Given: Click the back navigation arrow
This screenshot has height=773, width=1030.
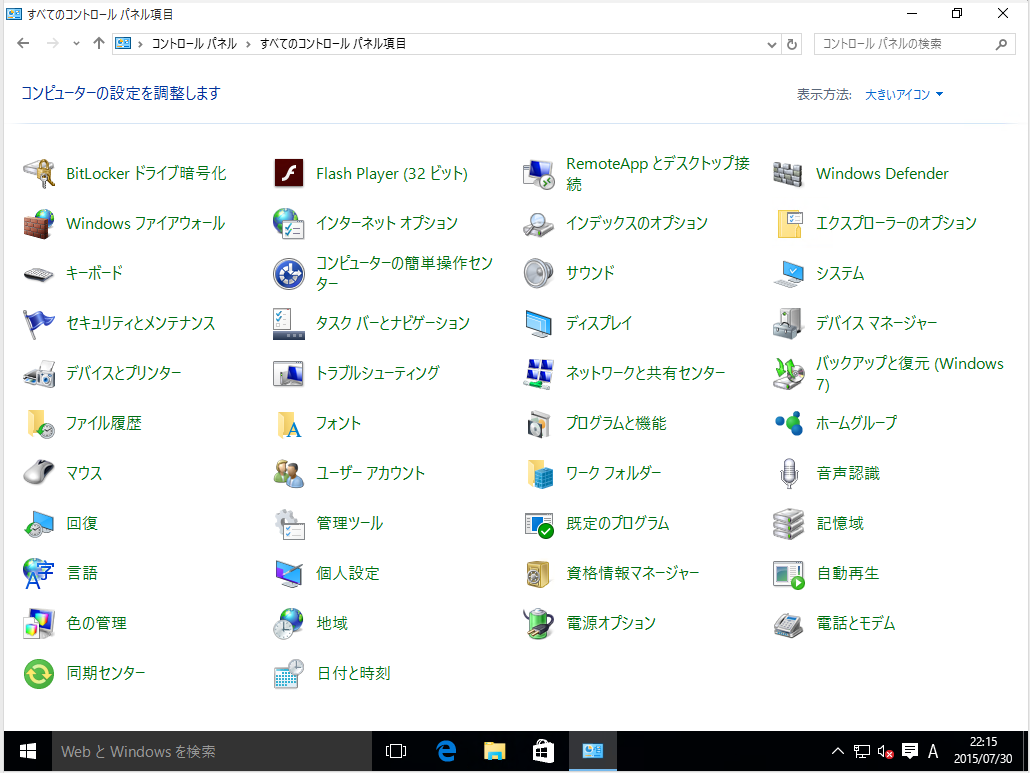Looking at the screenshot, I should click(21, 43).
